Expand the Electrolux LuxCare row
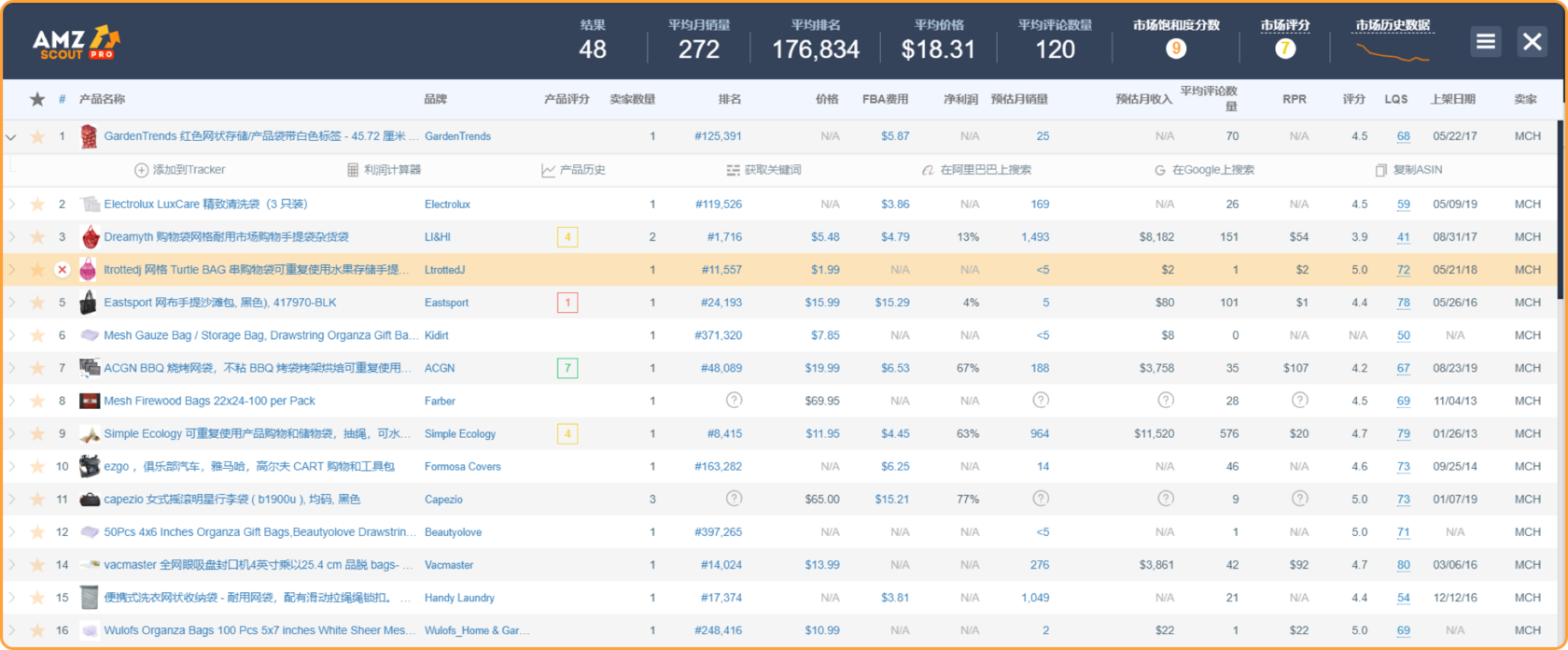The height and width of the screenshot is (650, 1568). click(11, 204)
